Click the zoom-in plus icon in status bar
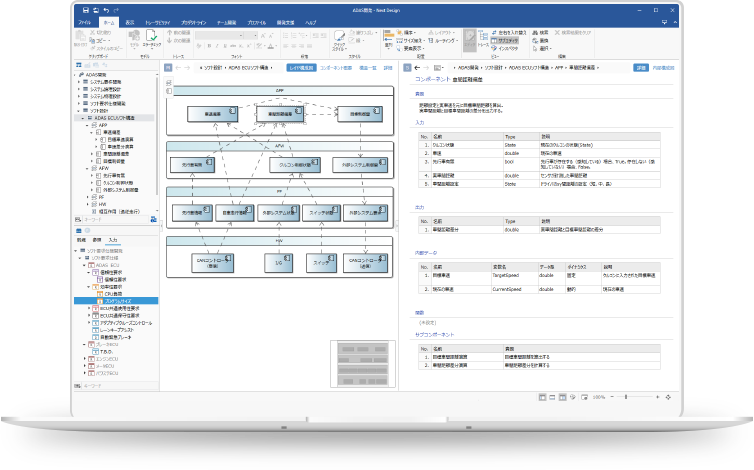This screenshot has width=754, height=470. 657,397
